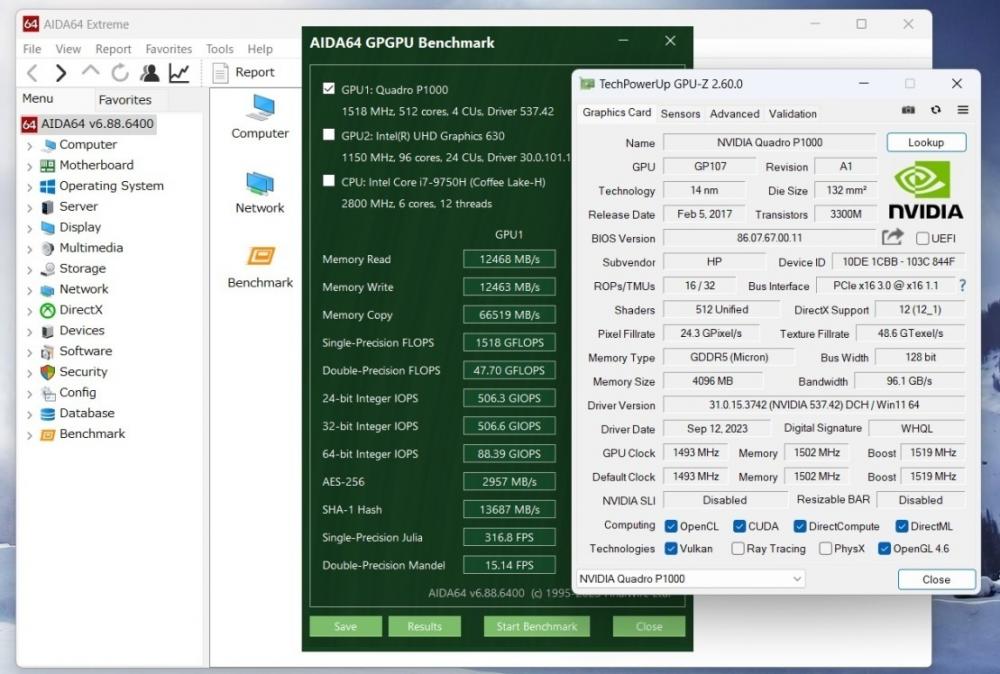Open the Benchmark icon in AIDA64 main pane
Image resolution: width=1000 pixels, height=674 pixels.
click(x=260, y=267)
